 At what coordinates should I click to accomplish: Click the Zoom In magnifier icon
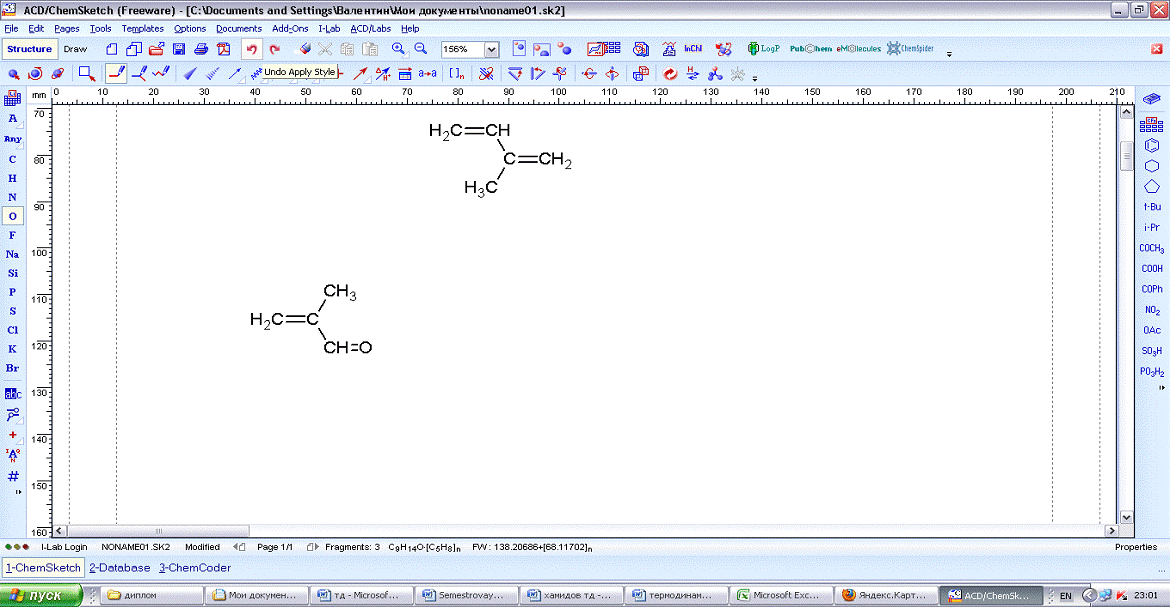(398, 49)
